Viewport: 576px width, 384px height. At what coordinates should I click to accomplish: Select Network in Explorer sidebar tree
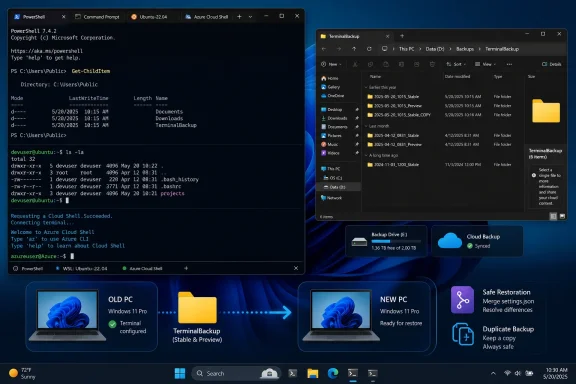331,198
